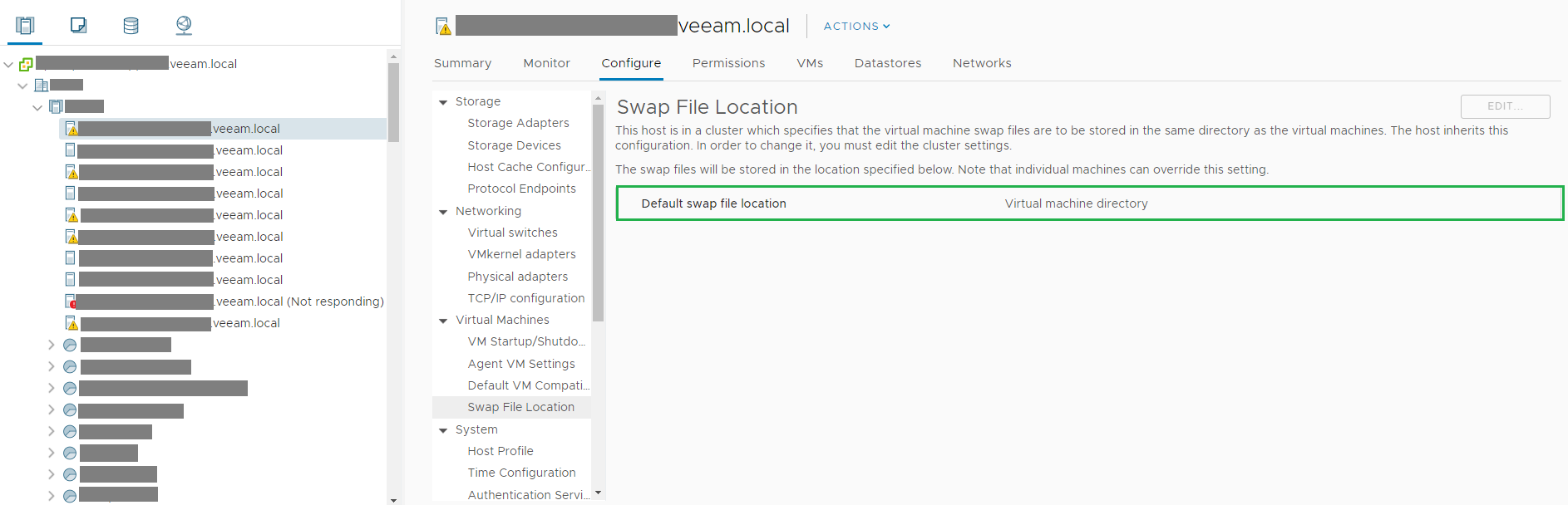Switch to the Summary tab
This screenshot has height=505, width=1568.
pyautogui.click(x=462, y=63)
